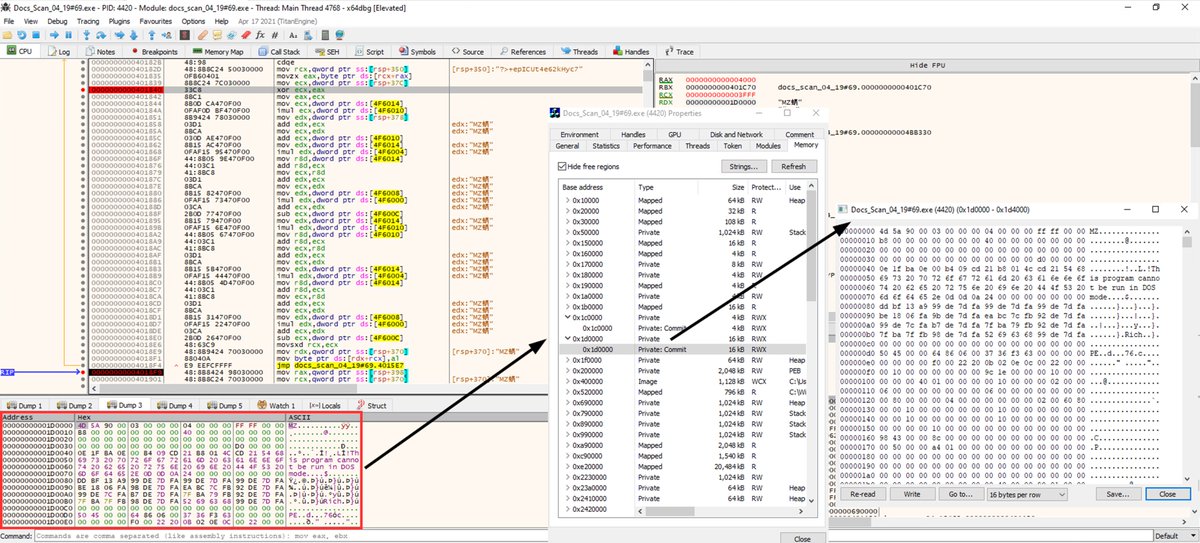
Task: Expand the 0x50000 memory region
Action: (567, 232)
